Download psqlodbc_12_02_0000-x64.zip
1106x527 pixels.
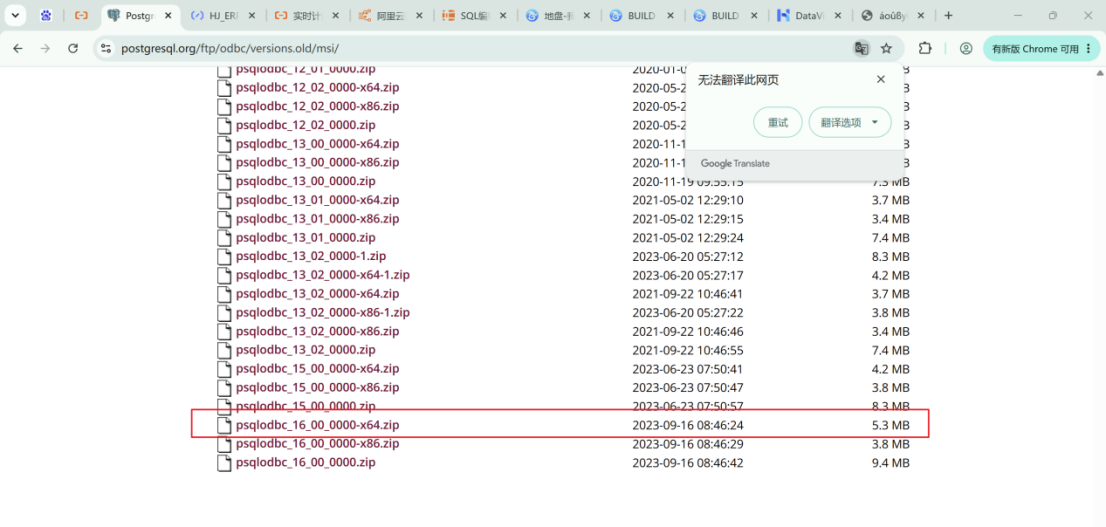317,87
